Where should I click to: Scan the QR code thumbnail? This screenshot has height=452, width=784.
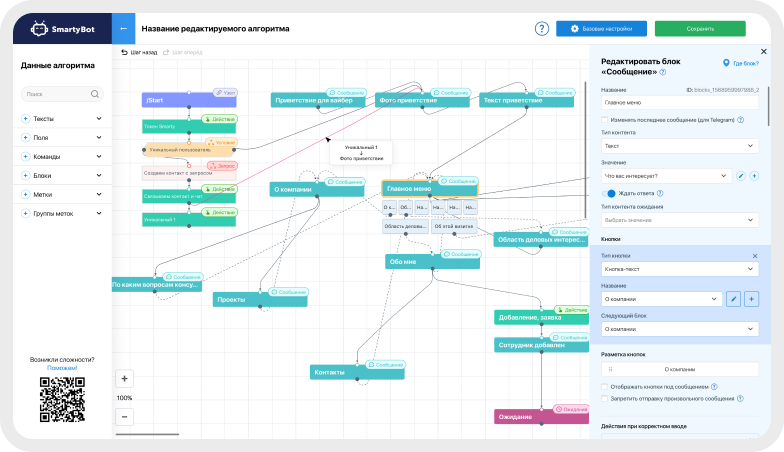[62, 400]
